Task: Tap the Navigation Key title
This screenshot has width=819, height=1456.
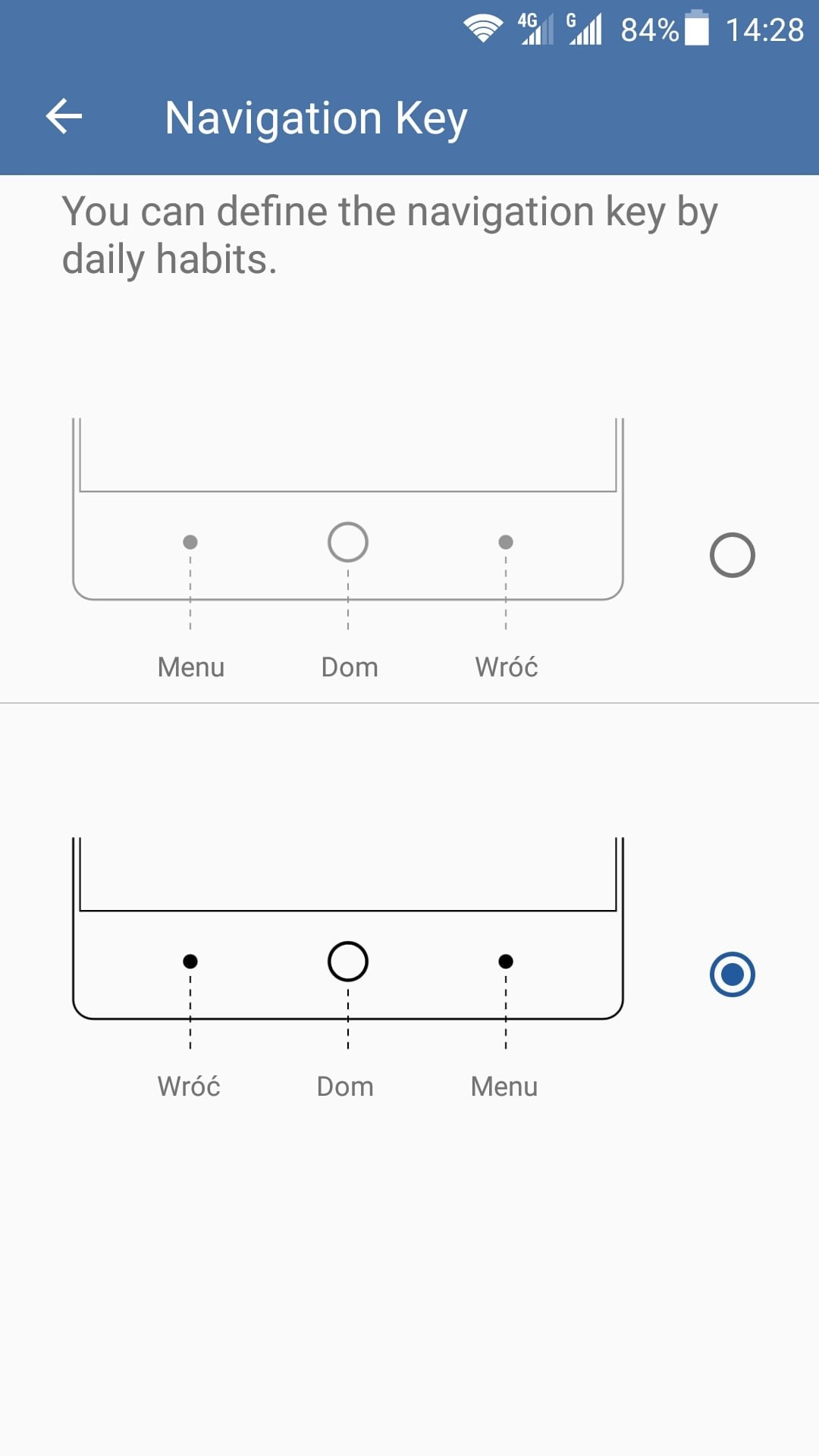Action: (x=316, y=118)
